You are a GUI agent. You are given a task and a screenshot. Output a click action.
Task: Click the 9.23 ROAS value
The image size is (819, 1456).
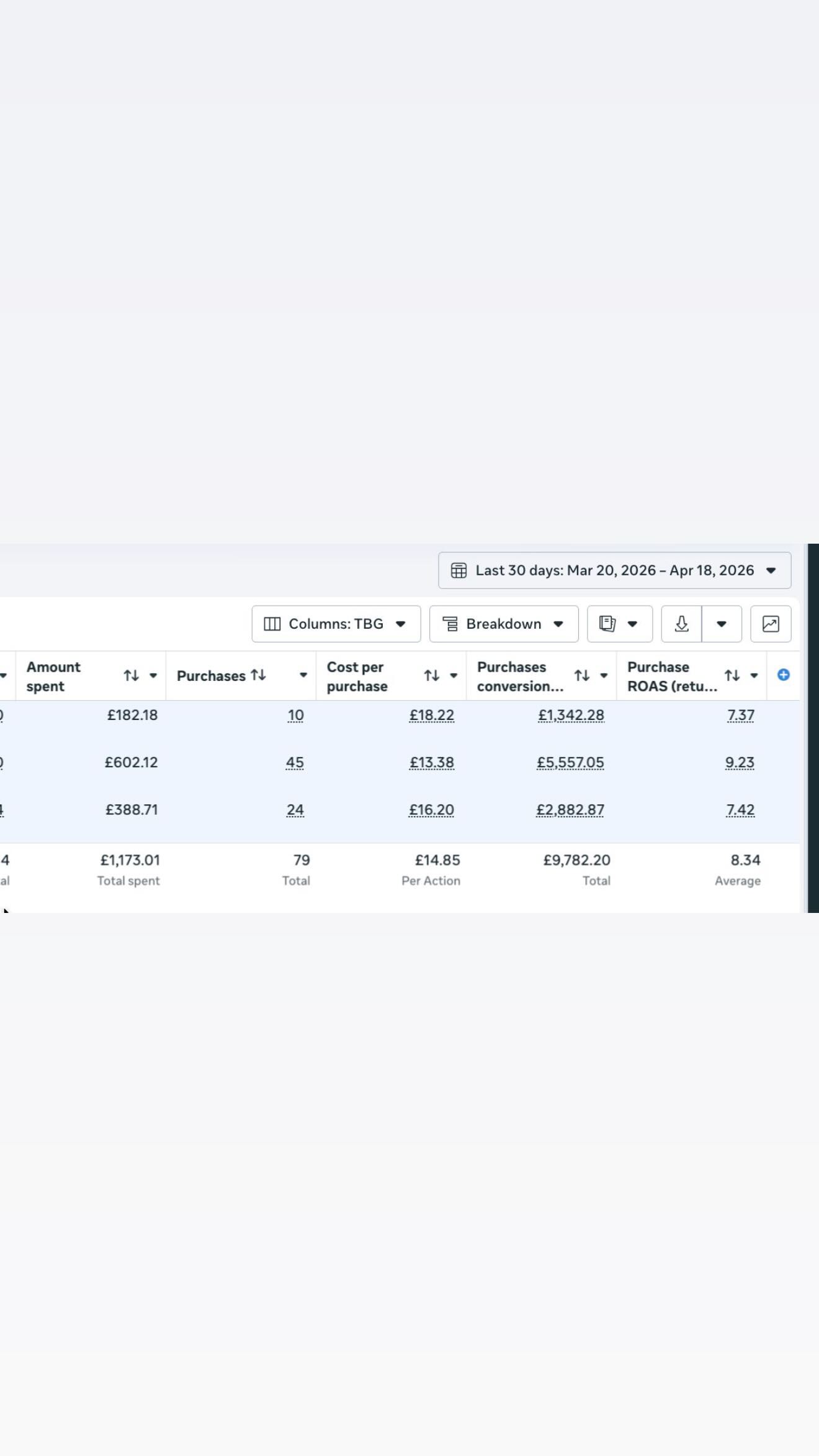click(x=740, y=763)
